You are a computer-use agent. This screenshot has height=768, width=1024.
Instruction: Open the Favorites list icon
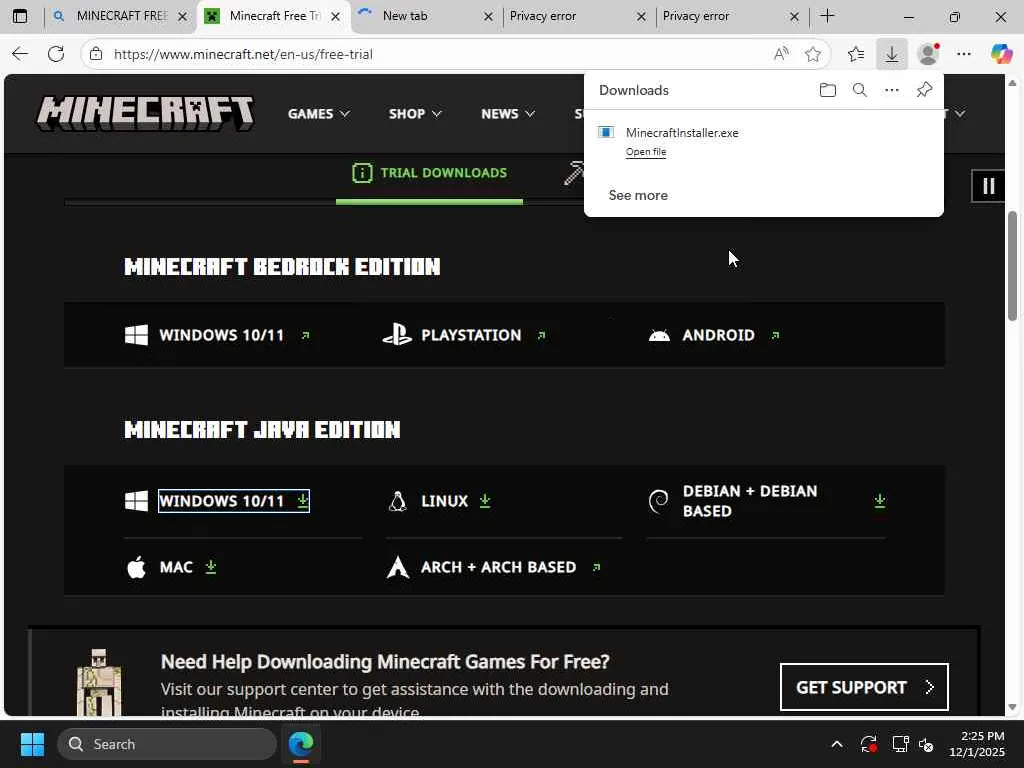click(856, 54)
